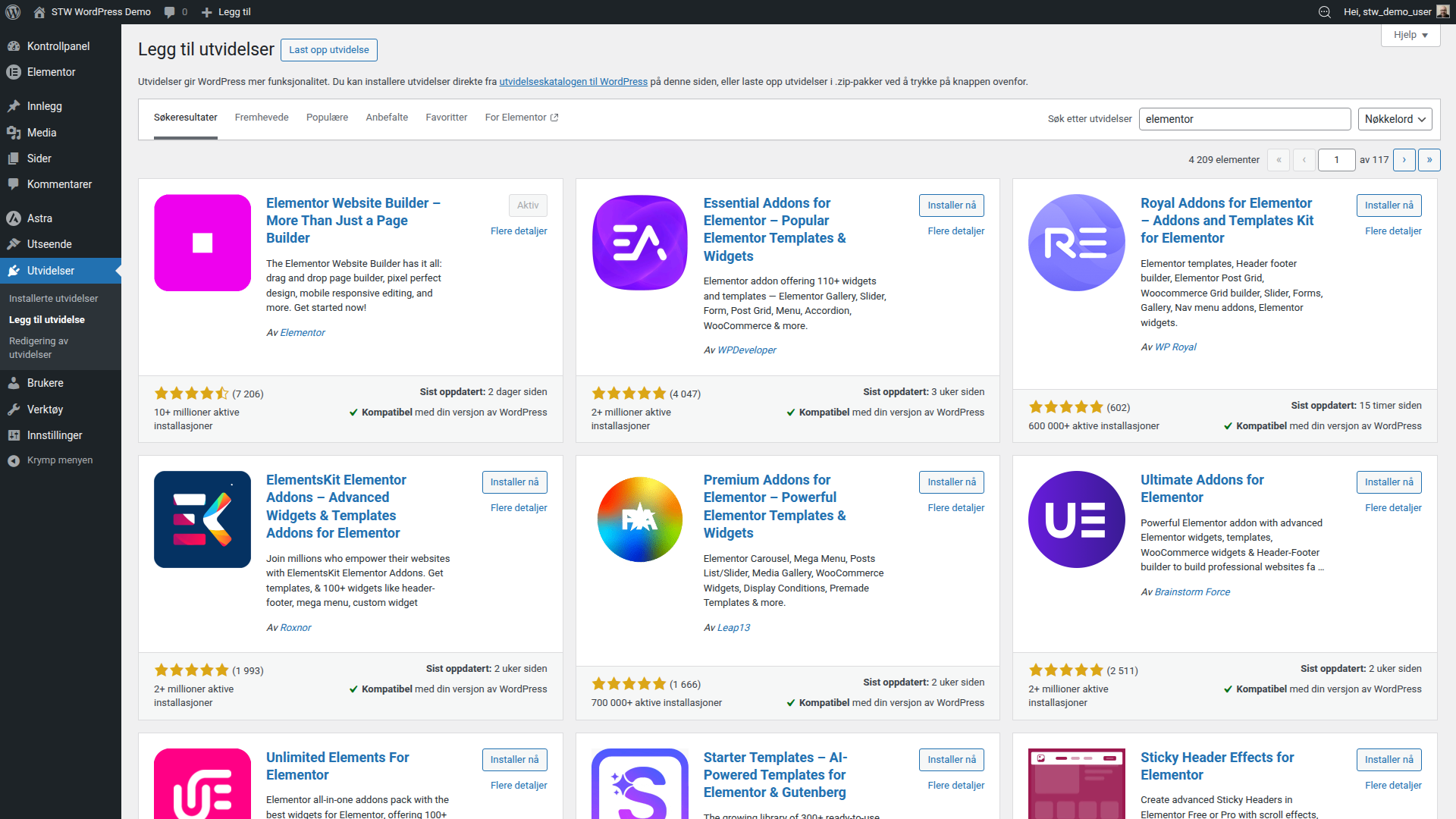1456x819 pixels.
Task: Click Royal Addons RE logo
Action: tap(1077, 243)
